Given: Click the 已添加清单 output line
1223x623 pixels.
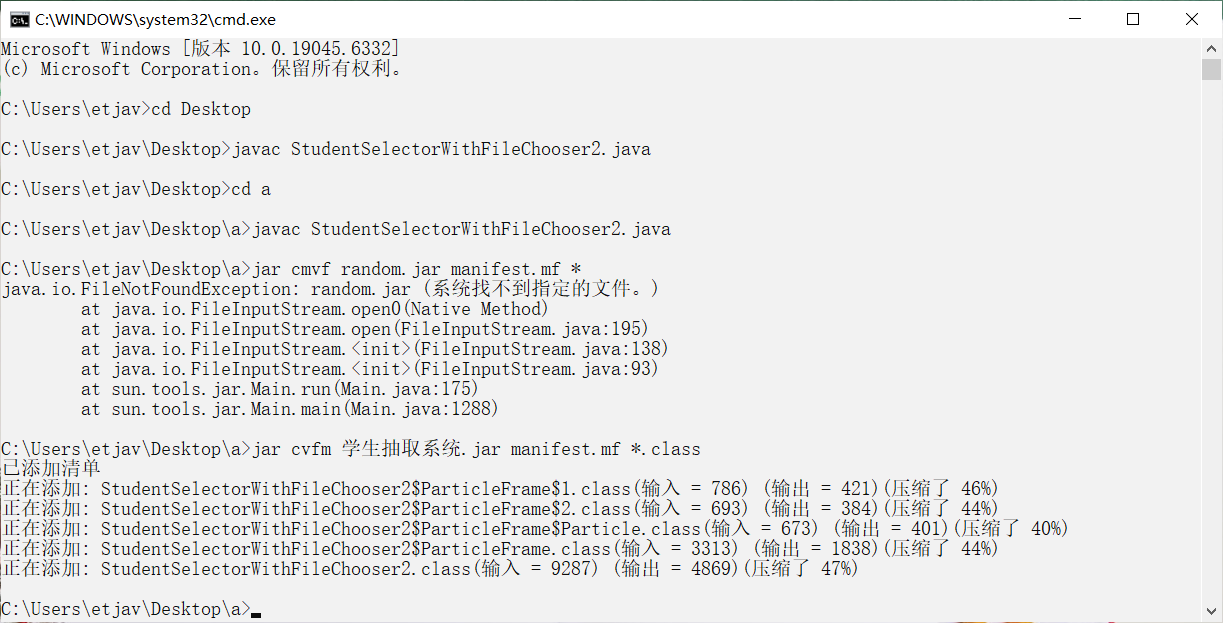Looking at the screenshot, I should 50,469.
